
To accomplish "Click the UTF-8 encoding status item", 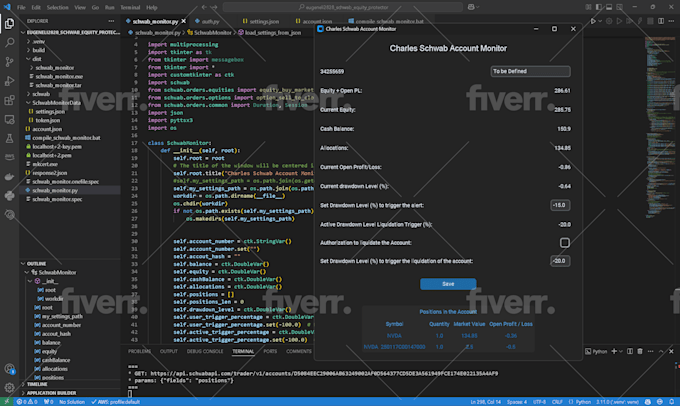I will [x=539, y=402].
